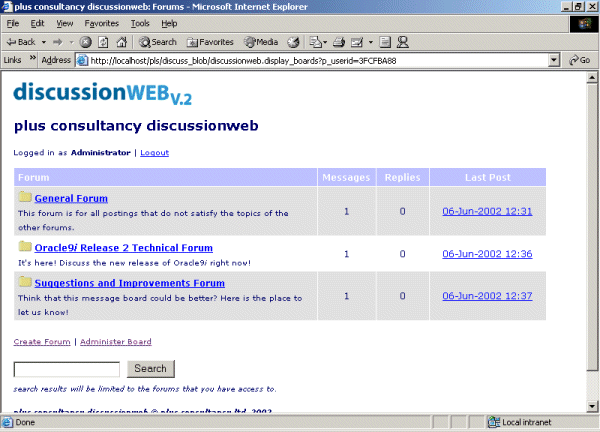Open the Favorites toolbar button

pos(210,42)
